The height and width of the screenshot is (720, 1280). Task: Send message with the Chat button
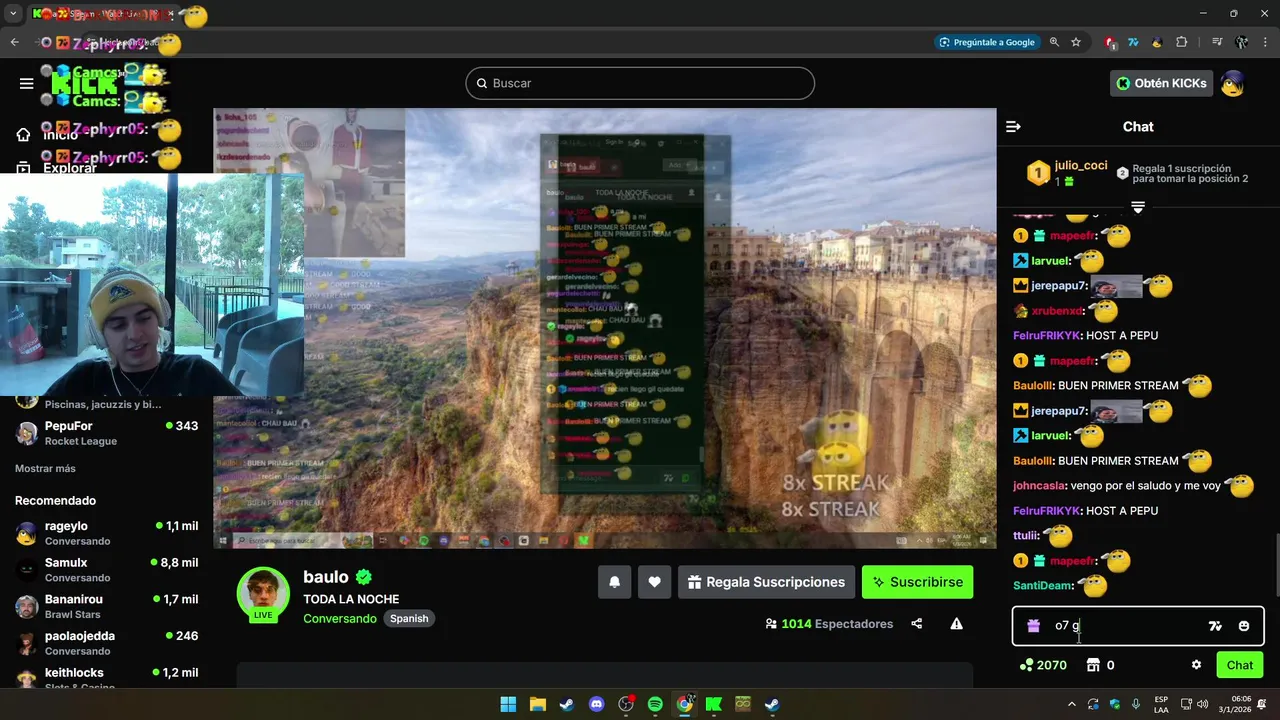point(1240,665)
